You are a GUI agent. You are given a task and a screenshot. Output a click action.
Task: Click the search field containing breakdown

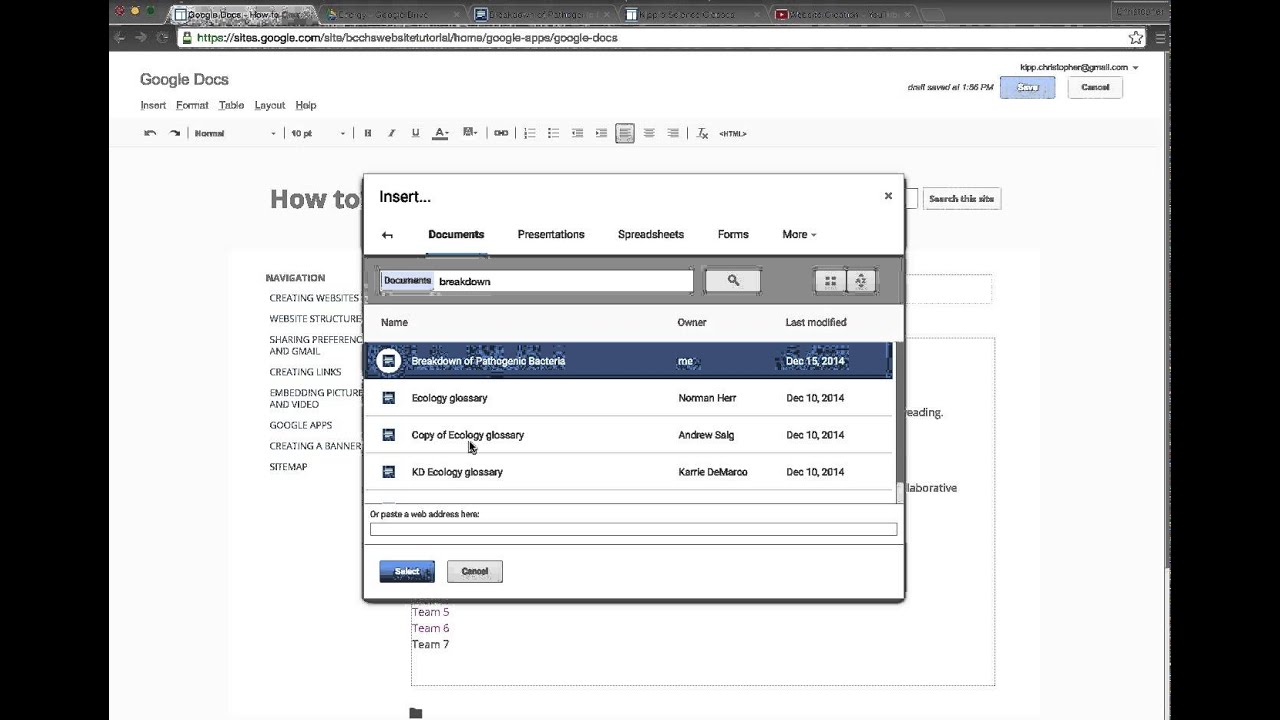click(536, 281)
